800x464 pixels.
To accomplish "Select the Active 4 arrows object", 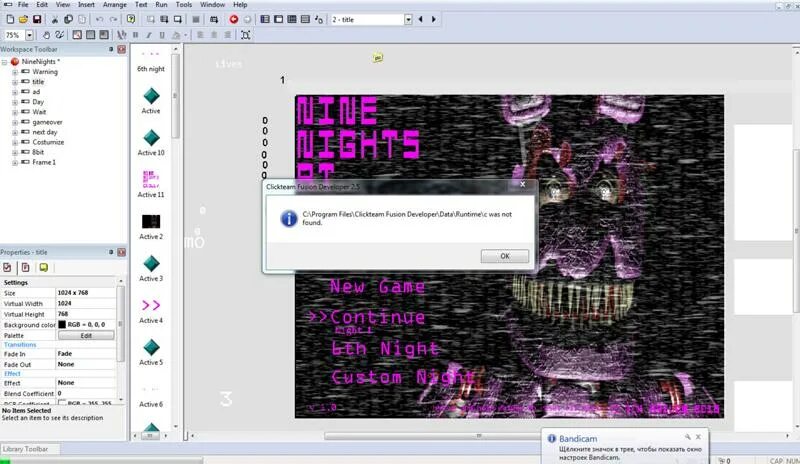I will coord(151,310).
